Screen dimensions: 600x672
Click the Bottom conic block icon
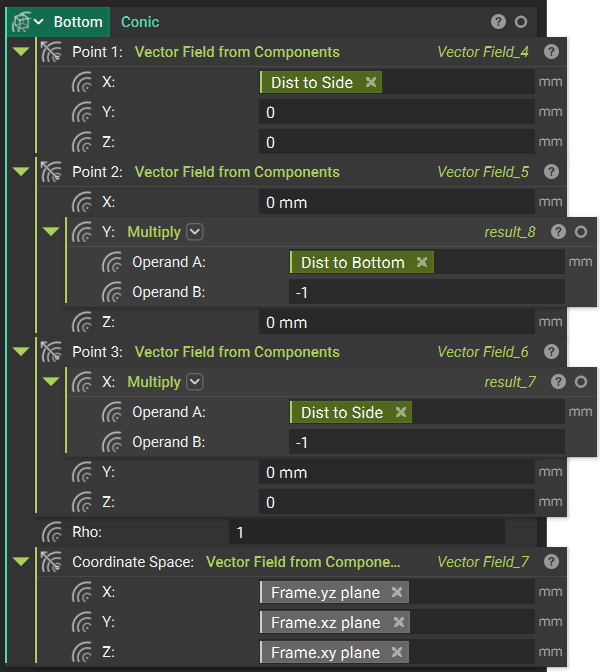click(x=20, y=22)
